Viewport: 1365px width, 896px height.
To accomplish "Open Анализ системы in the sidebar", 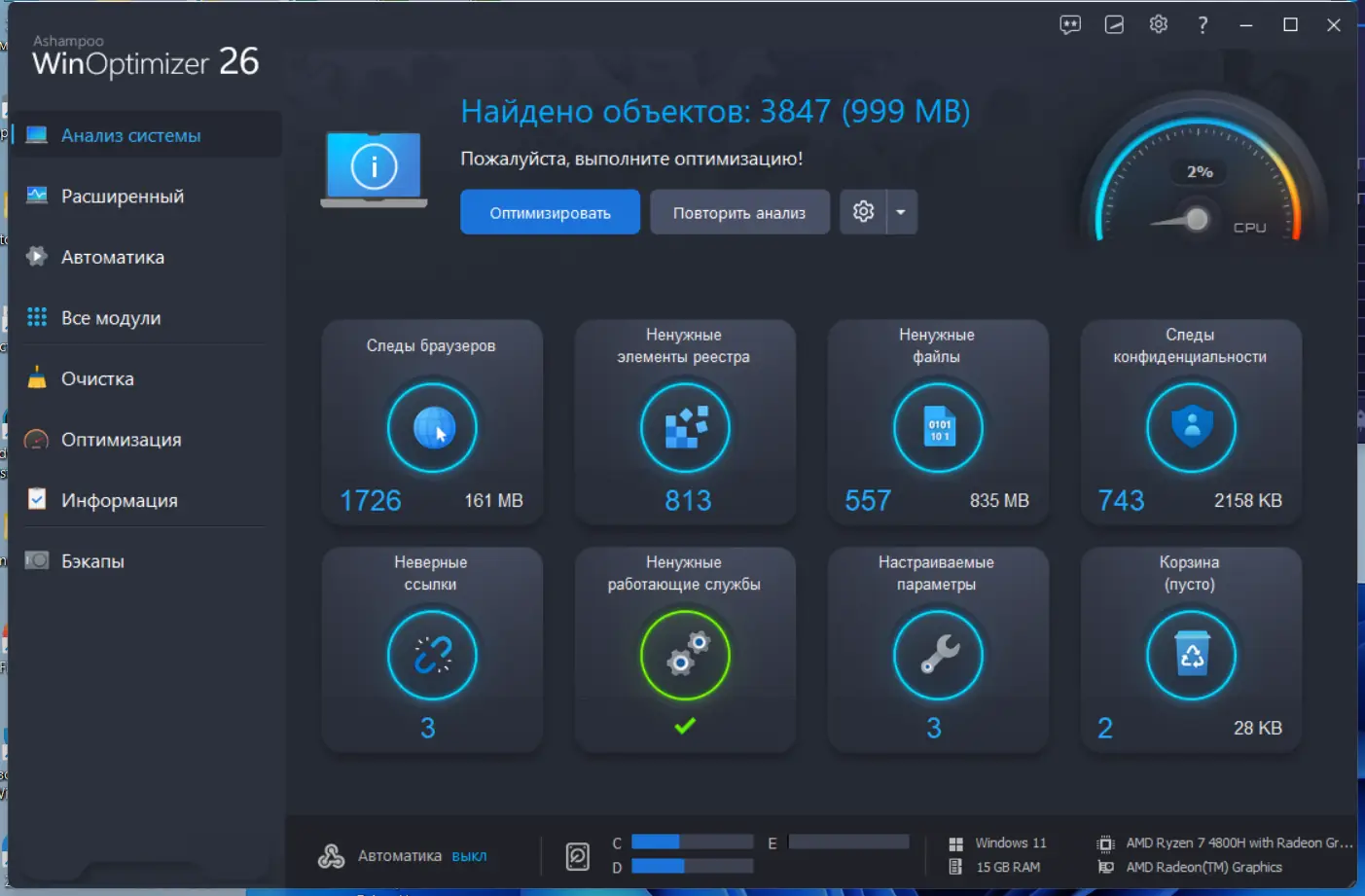I will [x=129, y=134].
